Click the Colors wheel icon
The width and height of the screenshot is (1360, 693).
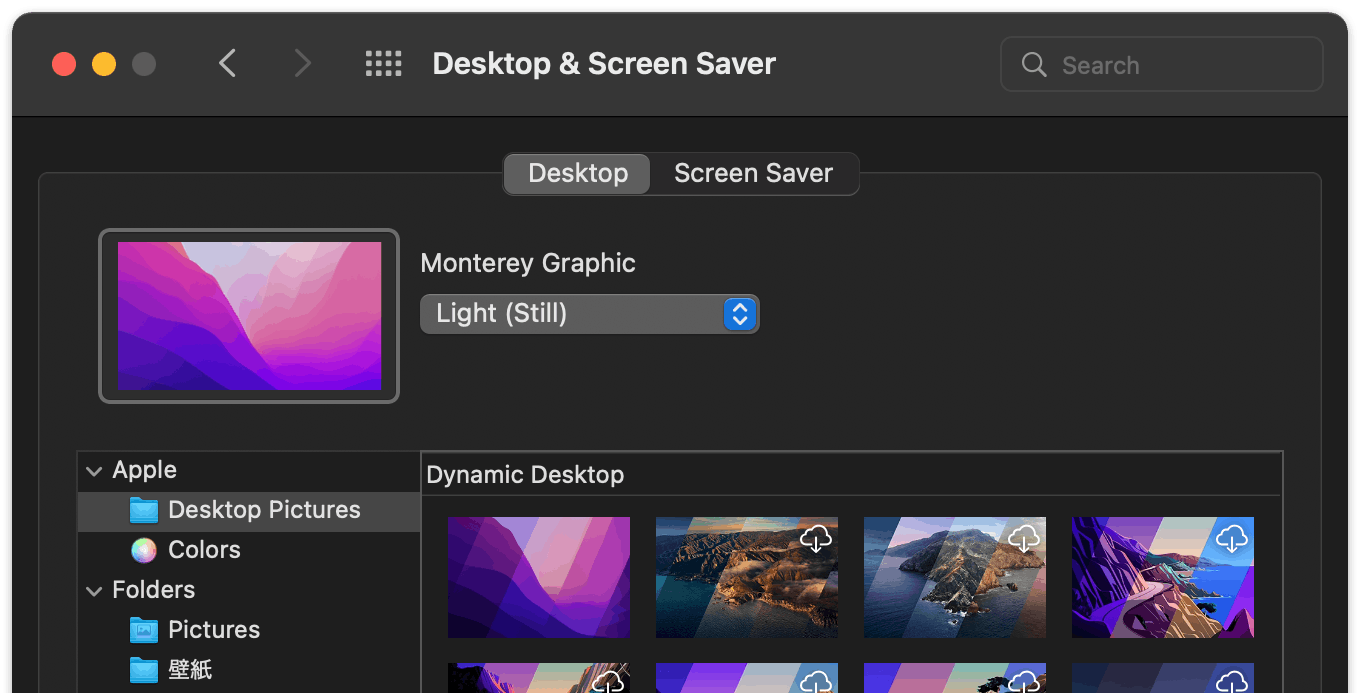coord(144,550)
